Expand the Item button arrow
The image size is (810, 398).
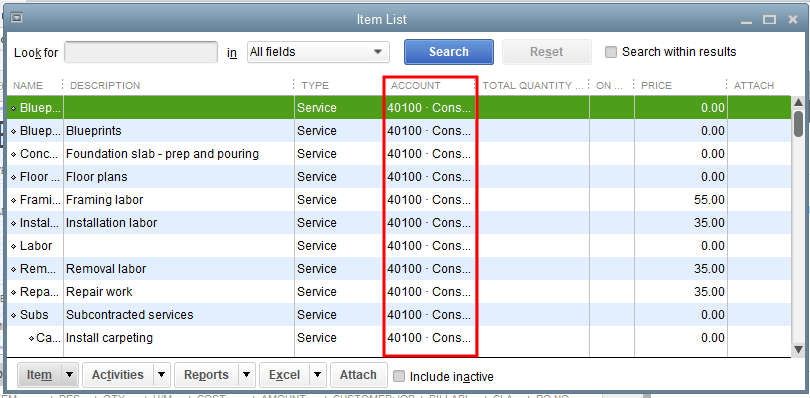click(70, 375)
